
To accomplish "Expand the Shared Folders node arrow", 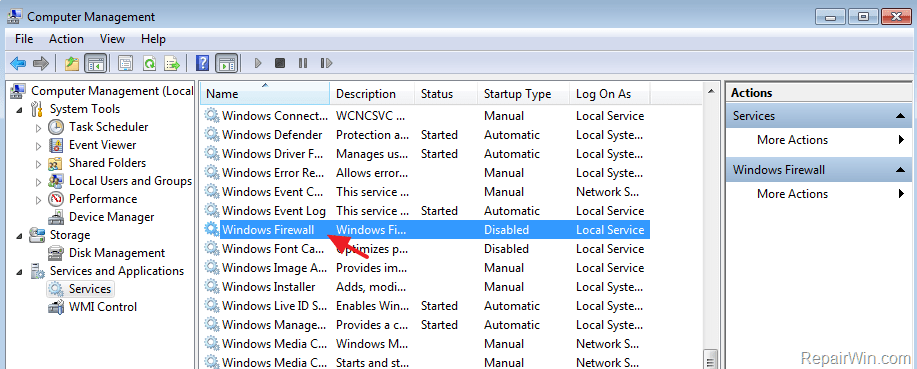I will point(39,164).
